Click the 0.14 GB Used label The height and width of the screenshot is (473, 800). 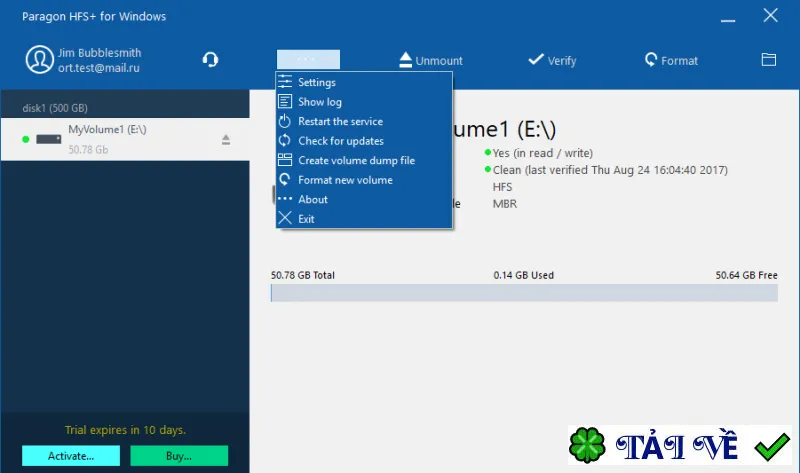pyautogui.click(x=523, y=275)
